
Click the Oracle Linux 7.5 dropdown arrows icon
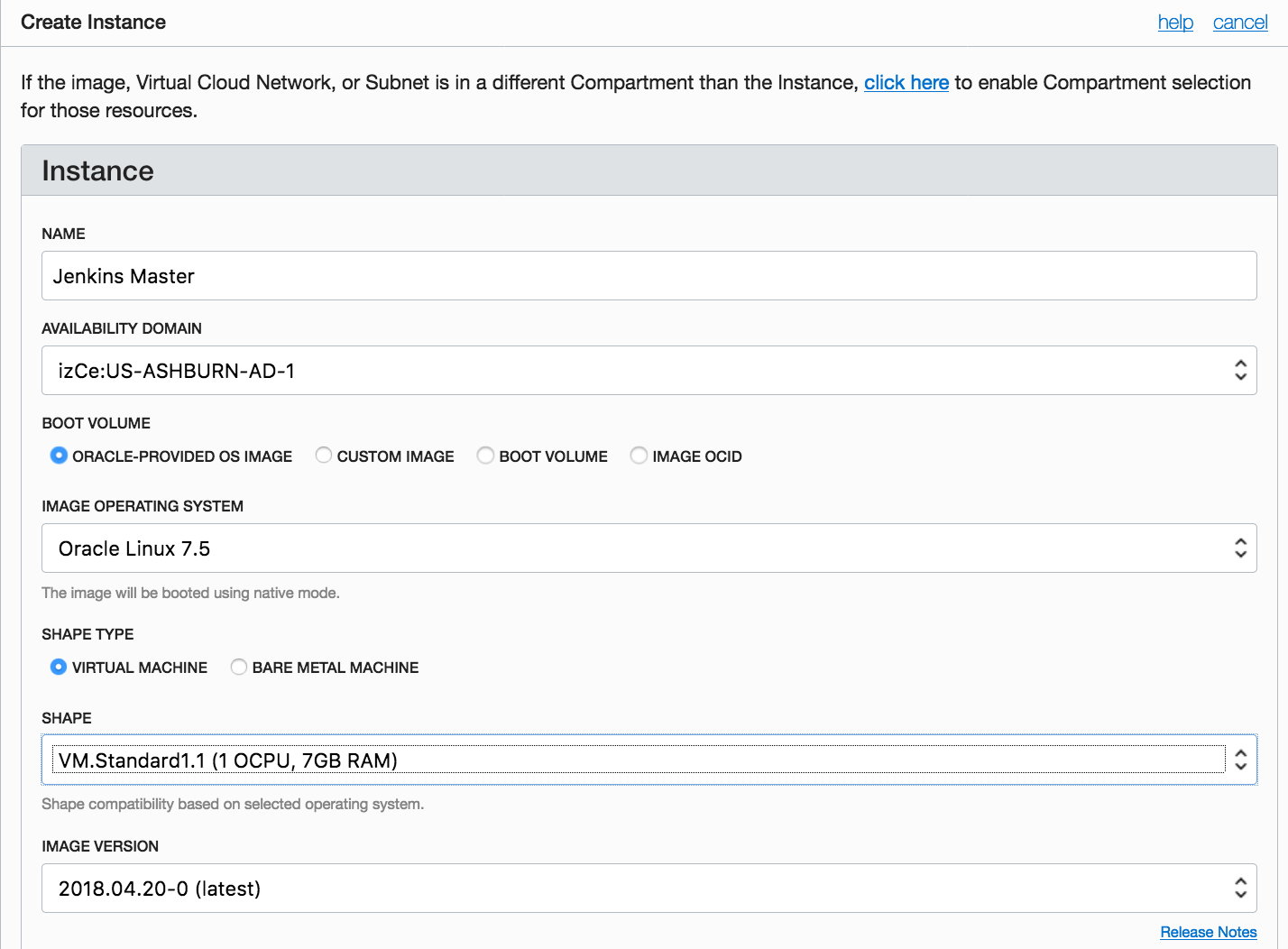pyautogui.click(x=1240, y=548)
